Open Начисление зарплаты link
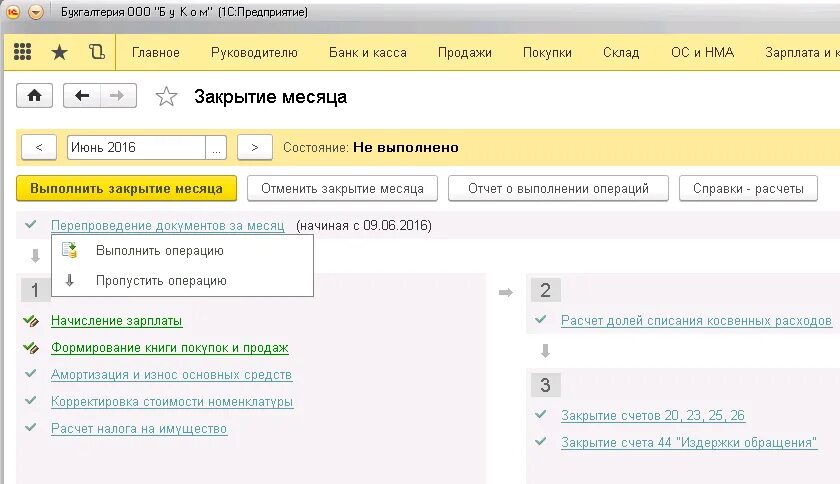Screen dimensions: 840x484 point(117,321)
